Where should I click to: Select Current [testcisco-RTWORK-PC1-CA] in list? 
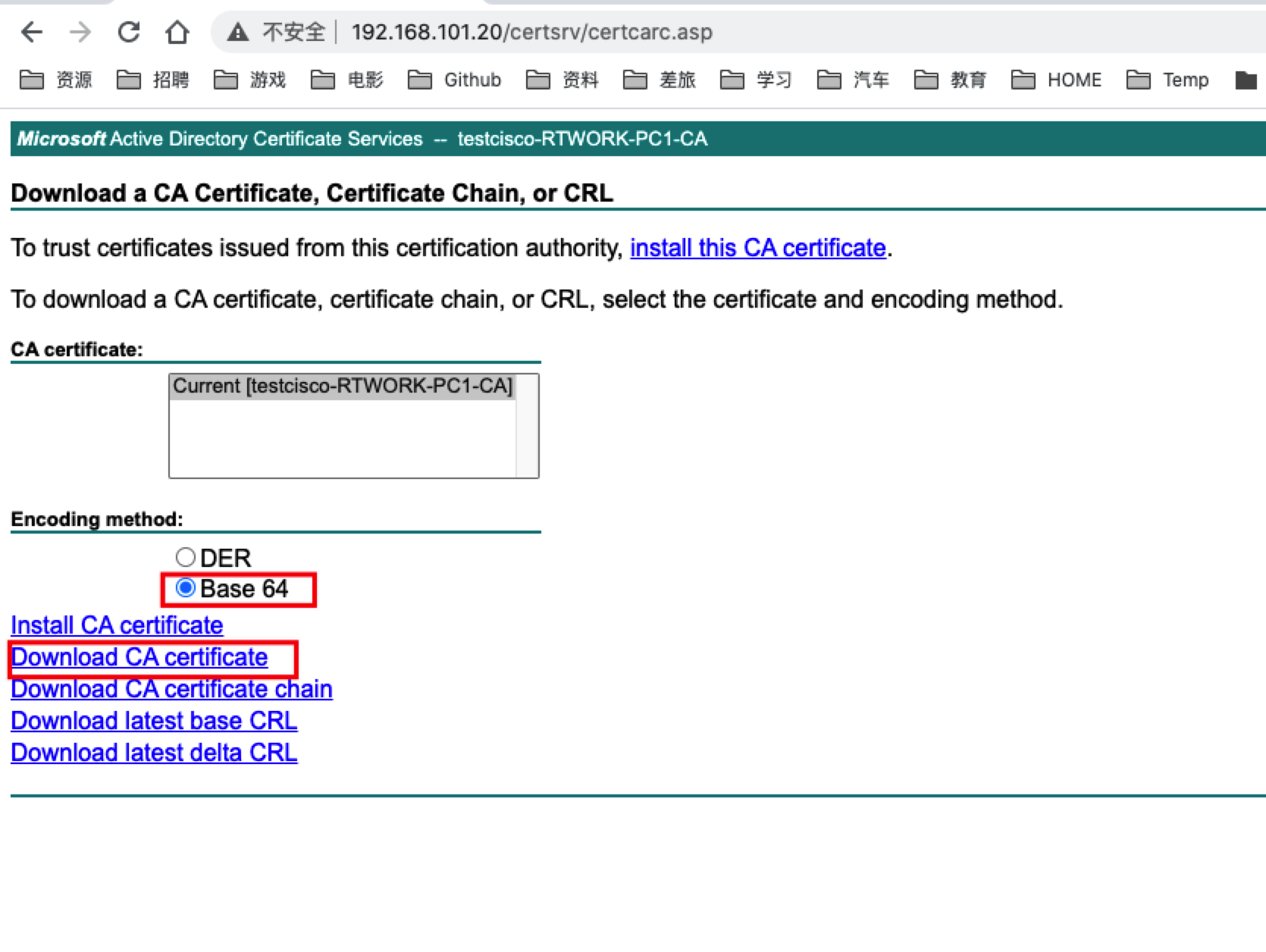pyautogui.click(x=343, y=386)
